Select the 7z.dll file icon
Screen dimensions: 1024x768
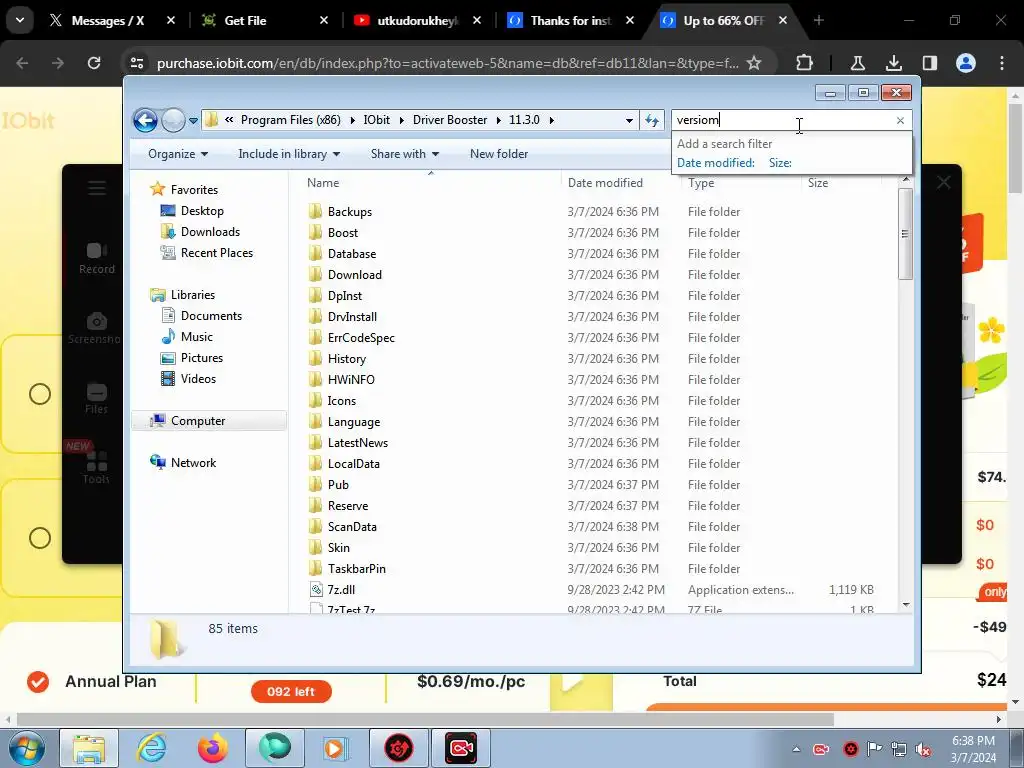[316, 590]
